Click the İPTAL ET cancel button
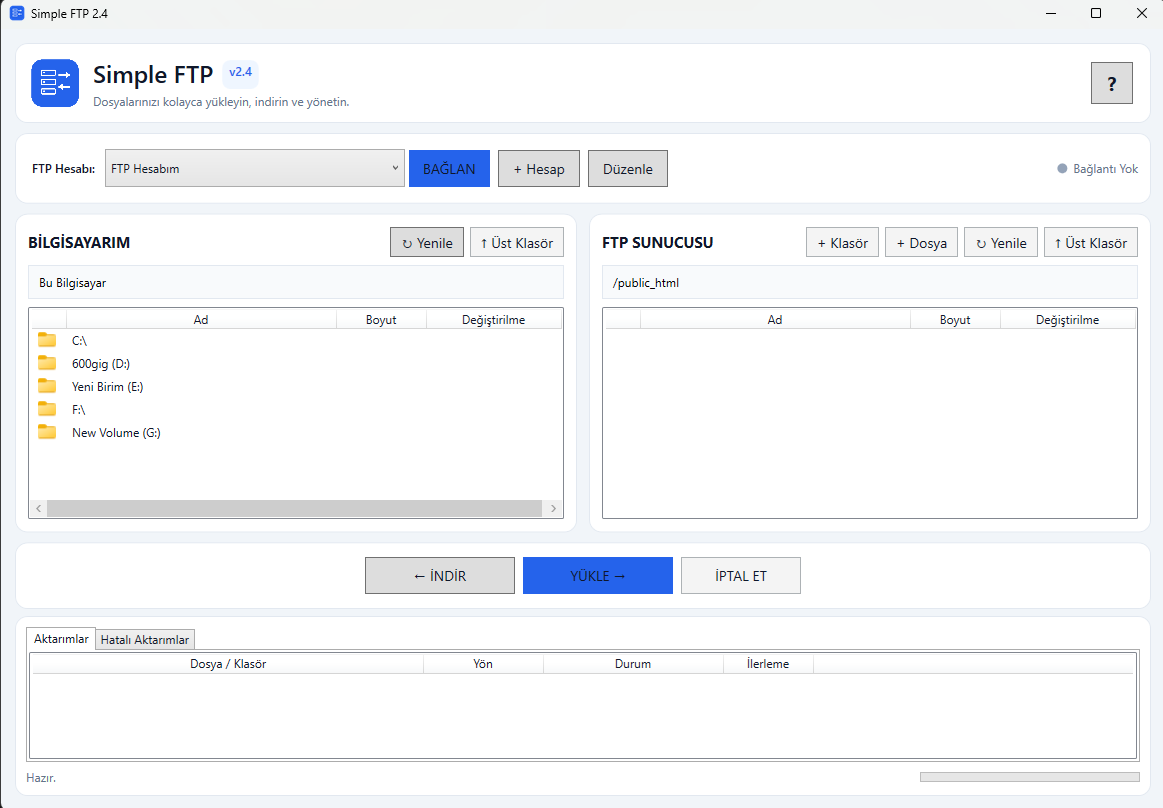 coord(740,576)
